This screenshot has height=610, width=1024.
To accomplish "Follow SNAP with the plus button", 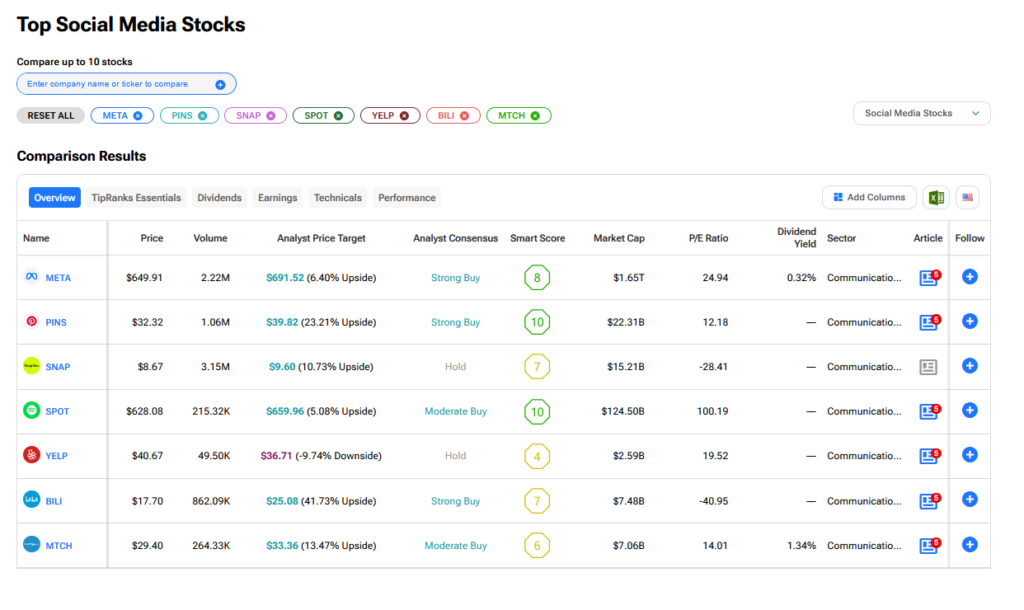I will [970, 366].
